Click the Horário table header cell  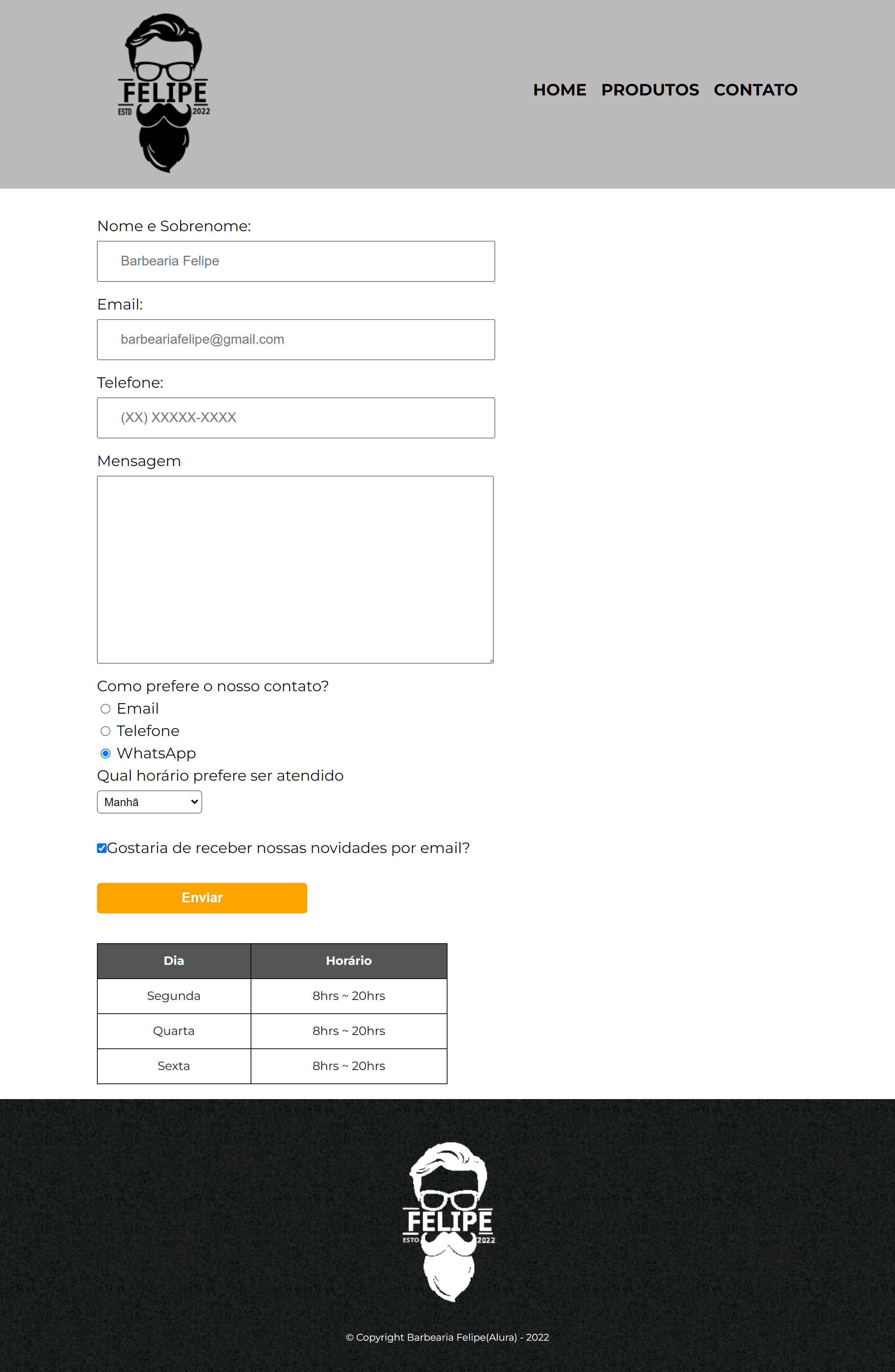(349, 960)
